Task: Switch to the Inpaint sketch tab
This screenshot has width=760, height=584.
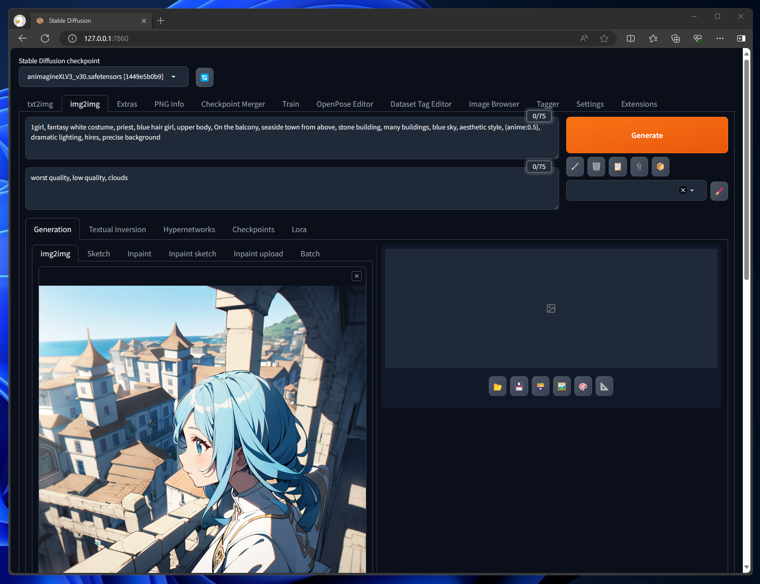Action: click(x=192, y=254)
